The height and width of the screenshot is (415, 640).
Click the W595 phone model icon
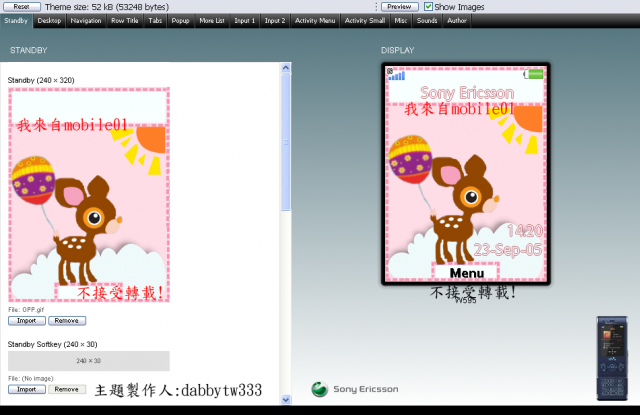tap(612, 358)
